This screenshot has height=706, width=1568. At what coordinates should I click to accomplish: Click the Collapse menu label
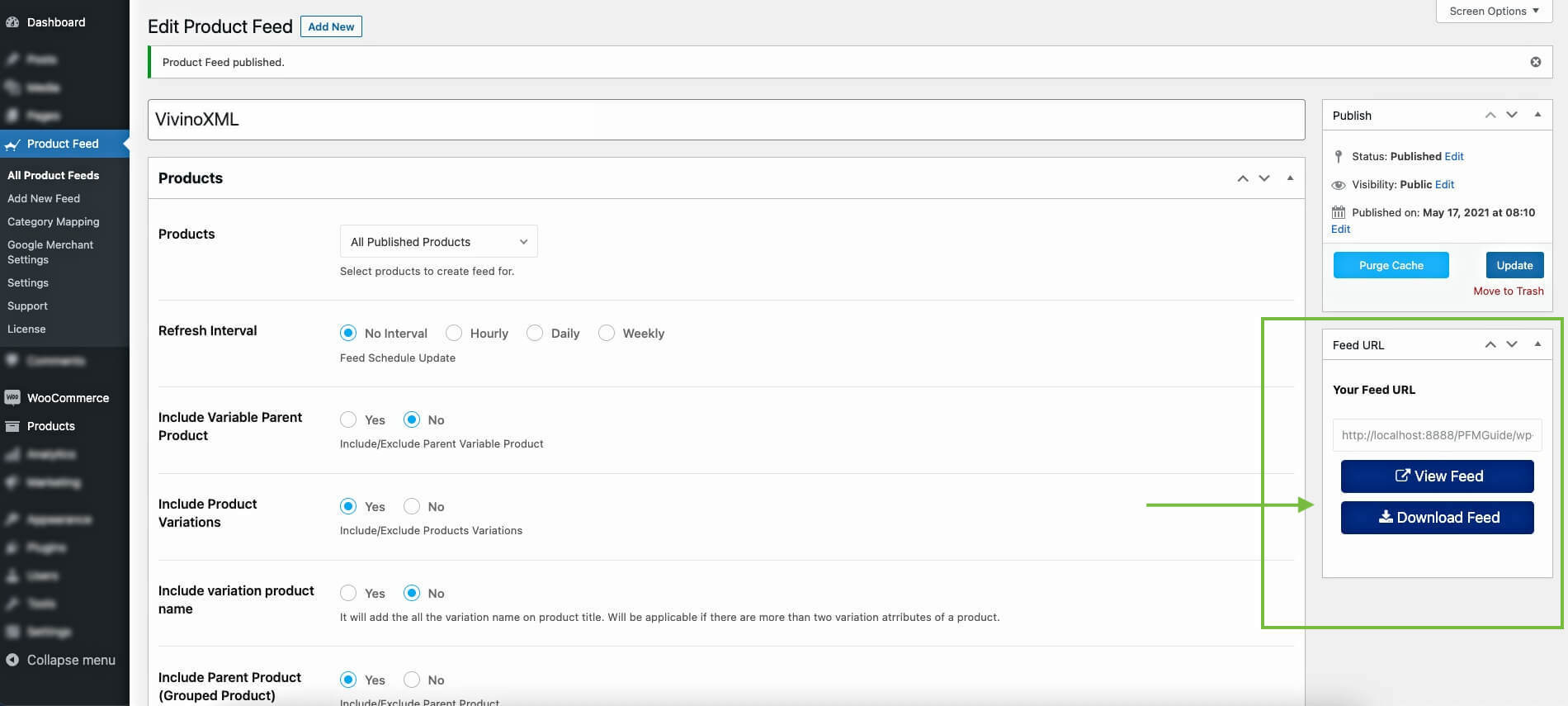click(x=71, y=660)
